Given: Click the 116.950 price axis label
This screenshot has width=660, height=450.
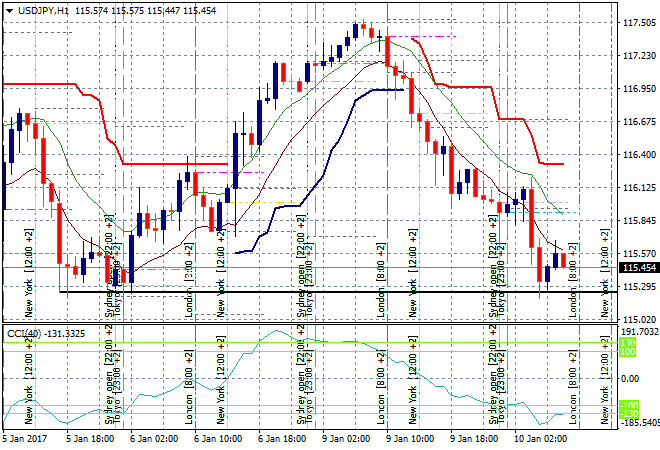Looking at the screenshot, I should 638,89.
